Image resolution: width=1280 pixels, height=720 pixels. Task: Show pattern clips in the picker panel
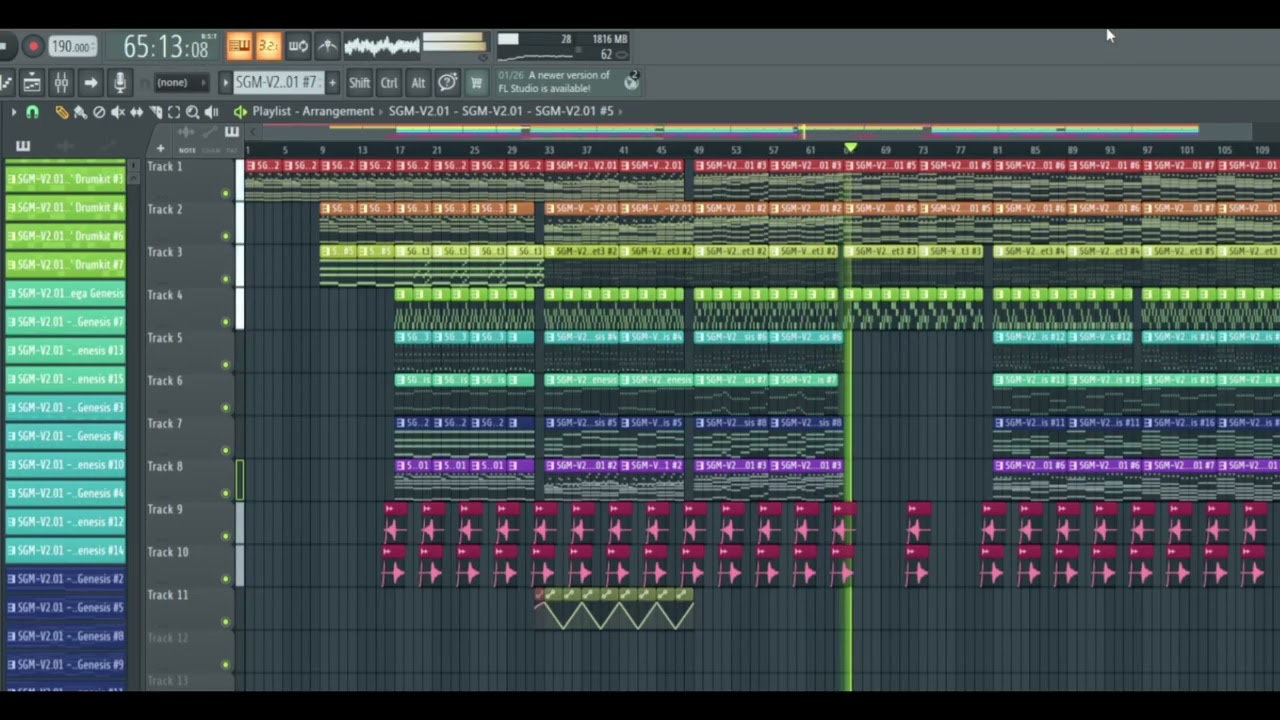coord(22,146)
